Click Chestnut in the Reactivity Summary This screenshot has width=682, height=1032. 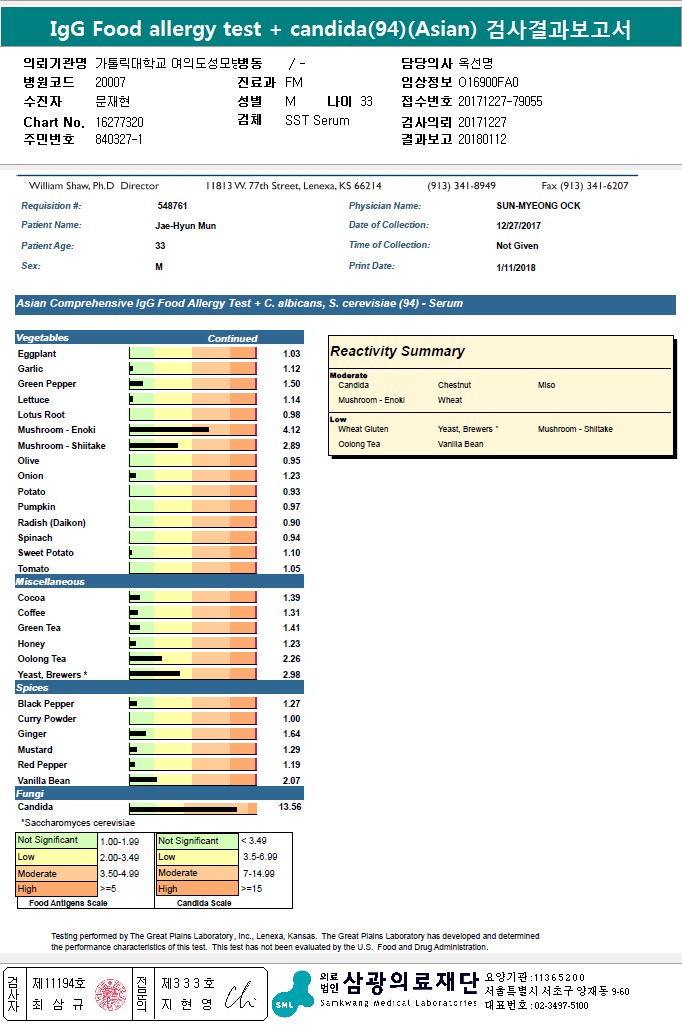coord(454,385)
